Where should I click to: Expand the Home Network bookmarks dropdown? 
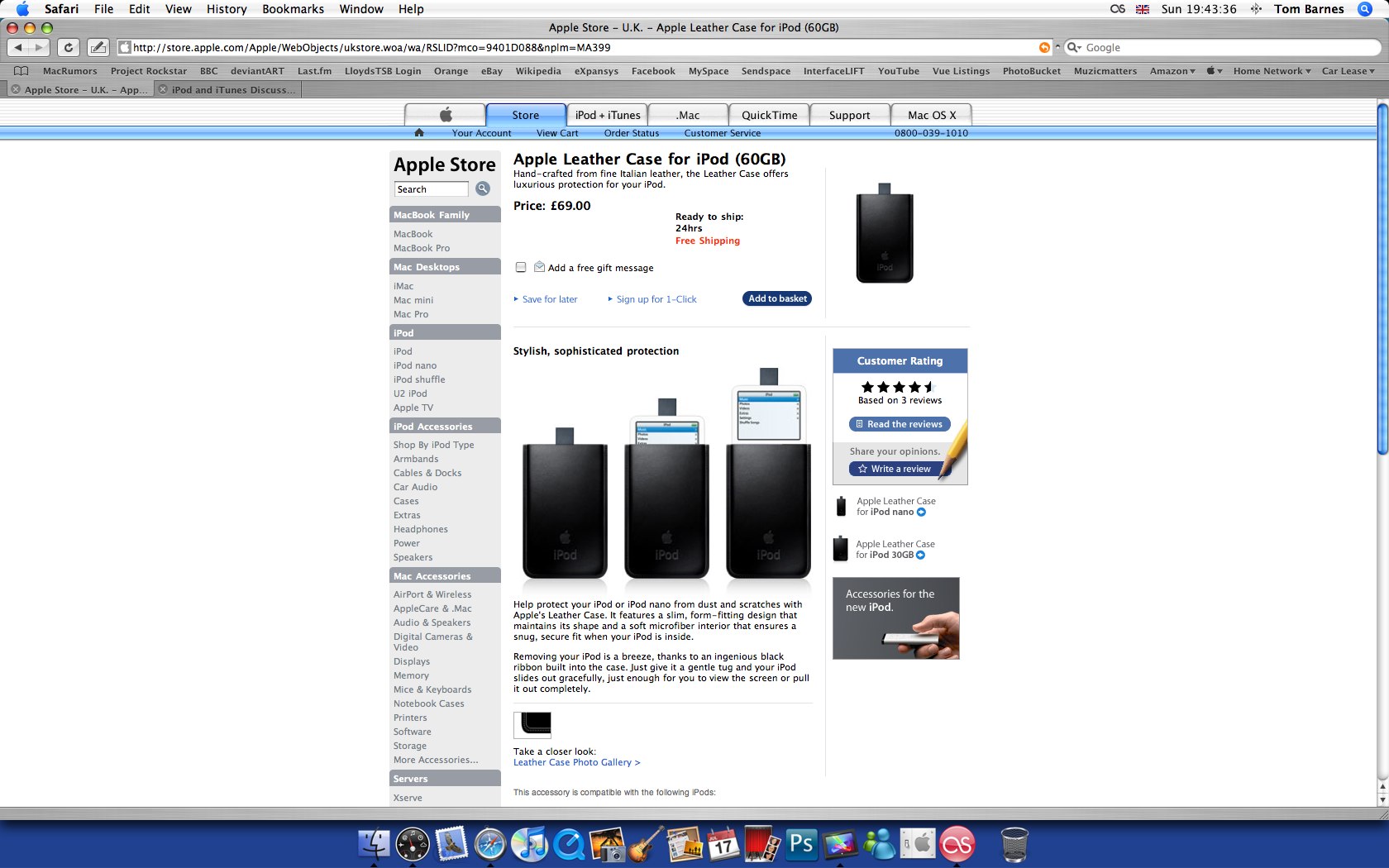point(1272,71)
